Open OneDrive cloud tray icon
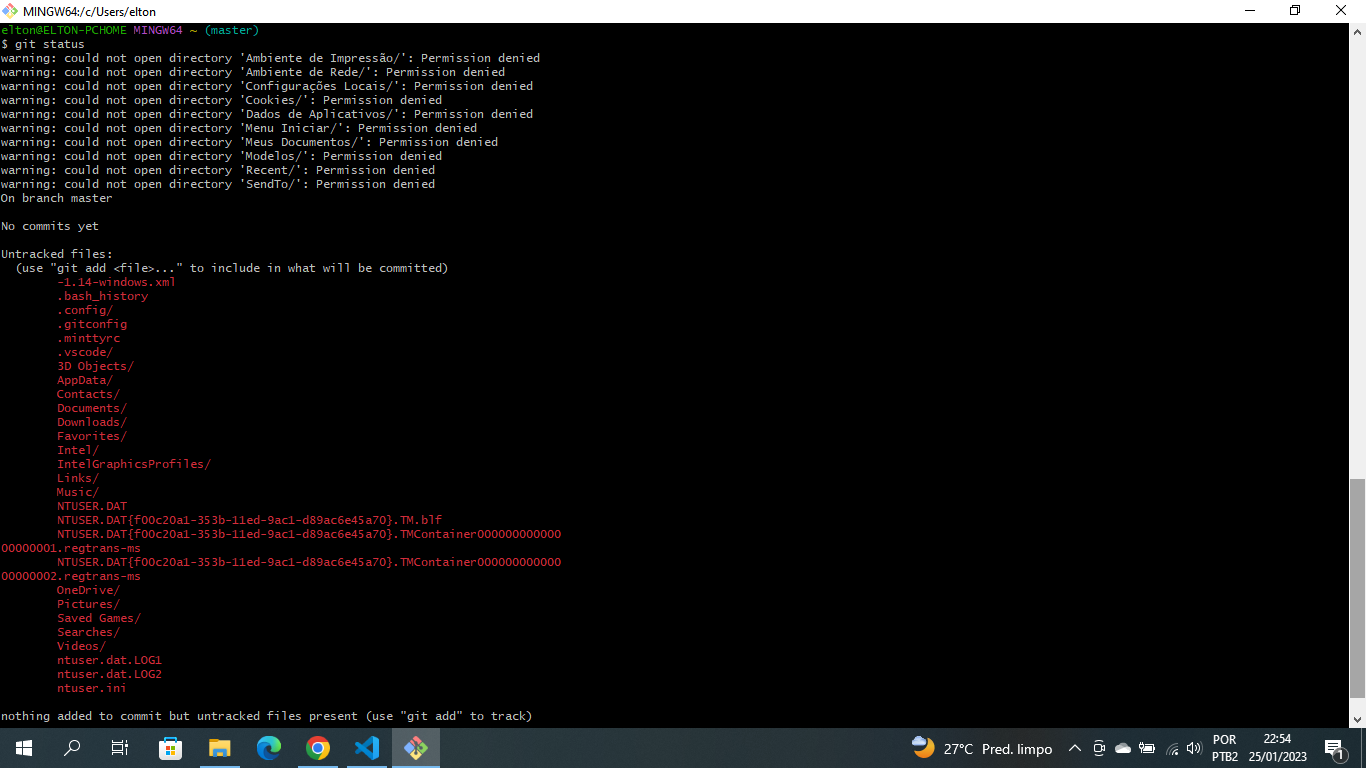This screenshot has height=768, width=1366. pyautogui.click(x=1123, y=748)
